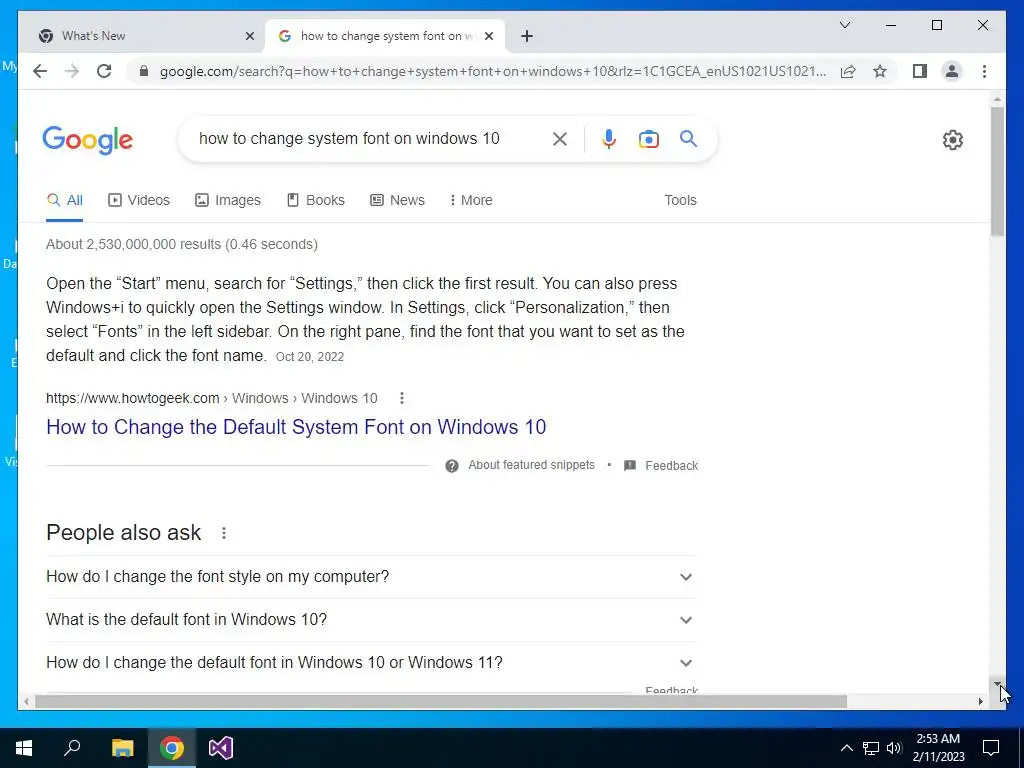
Task: Go back with Chrome's back arrow
Action: [x=40, y=71]
